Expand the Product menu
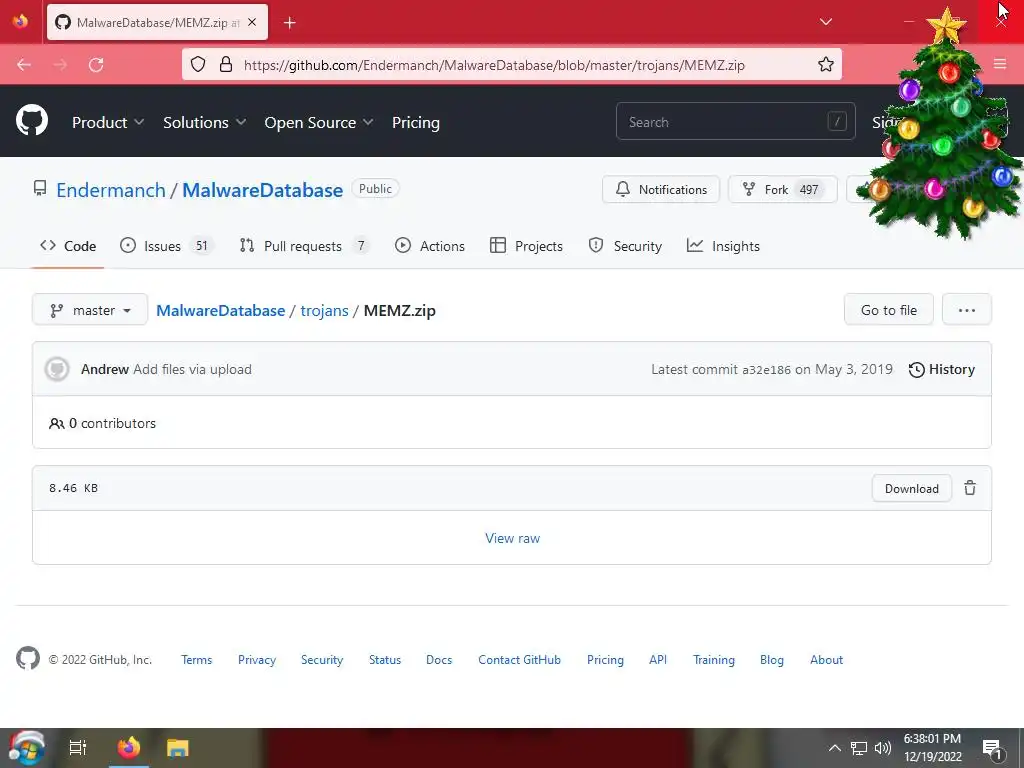The image size is (1024, 768). [108, 122]
